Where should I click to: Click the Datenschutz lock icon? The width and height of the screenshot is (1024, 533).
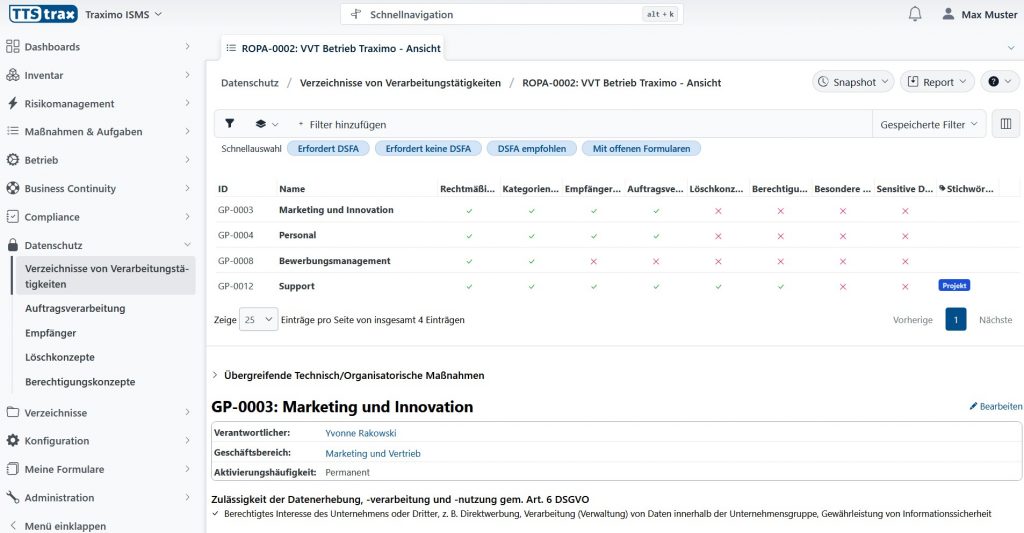coord(12,245)
